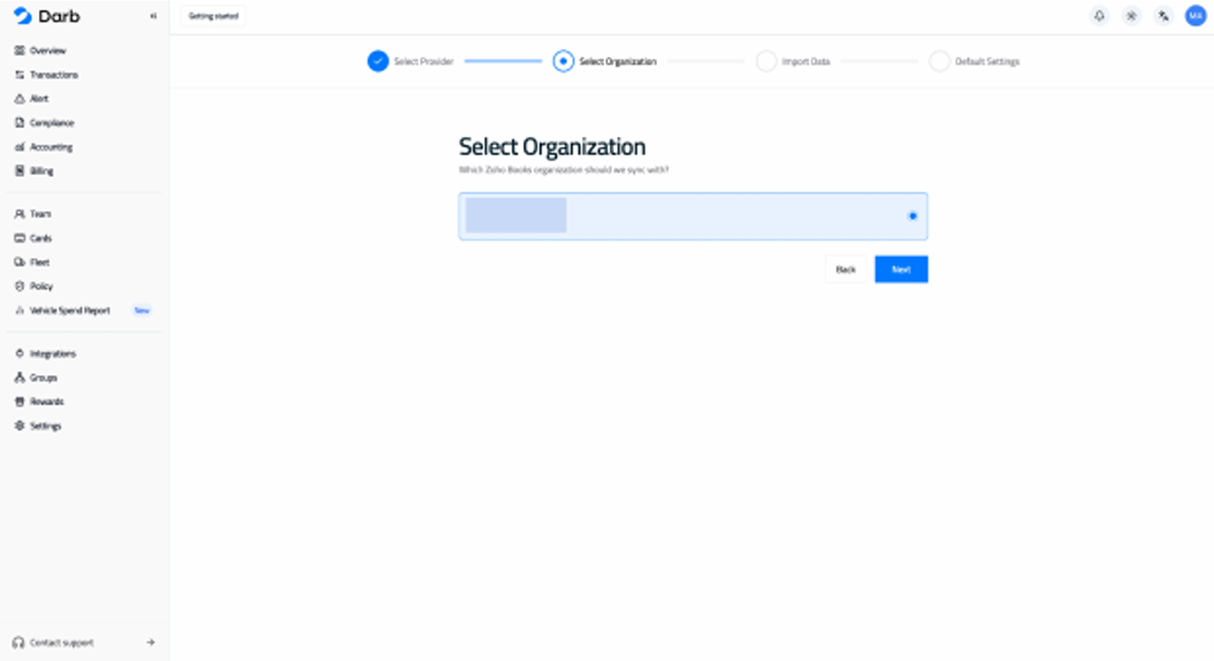Viewport: 1214px width, 661px height.
Task: Click the Back button
Action: click(846, 270)
